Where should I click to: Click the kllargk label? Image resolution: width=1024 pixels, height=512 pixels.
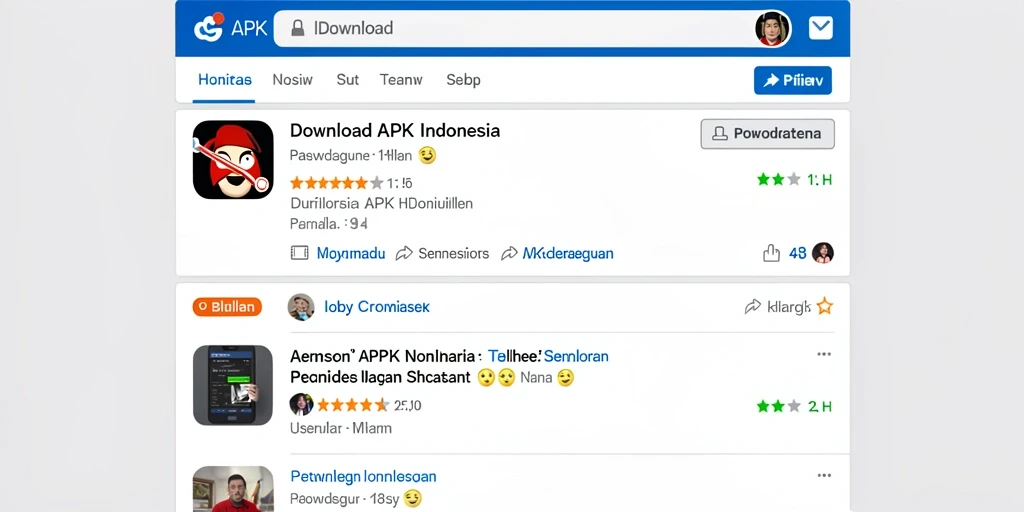click(x=789, y=306)
